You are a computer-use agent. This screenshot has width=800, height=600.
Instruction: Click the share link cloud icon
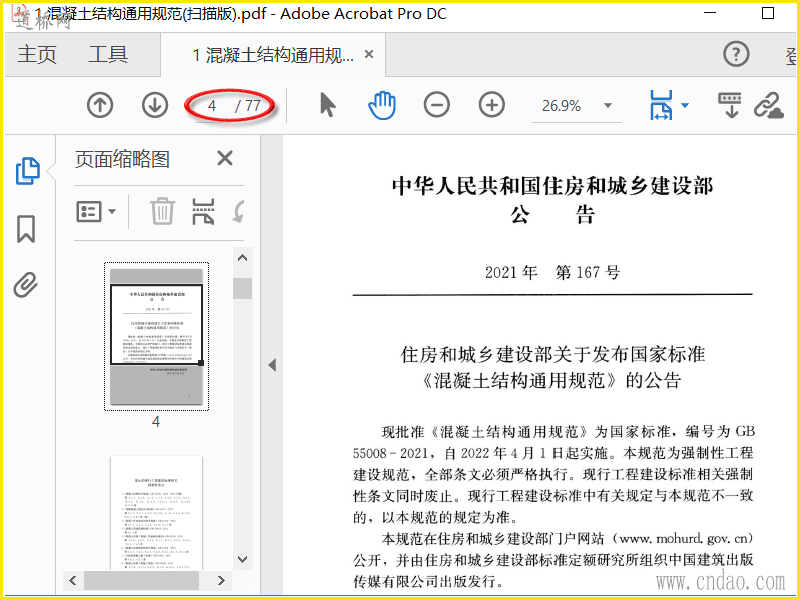coord(769,106)
